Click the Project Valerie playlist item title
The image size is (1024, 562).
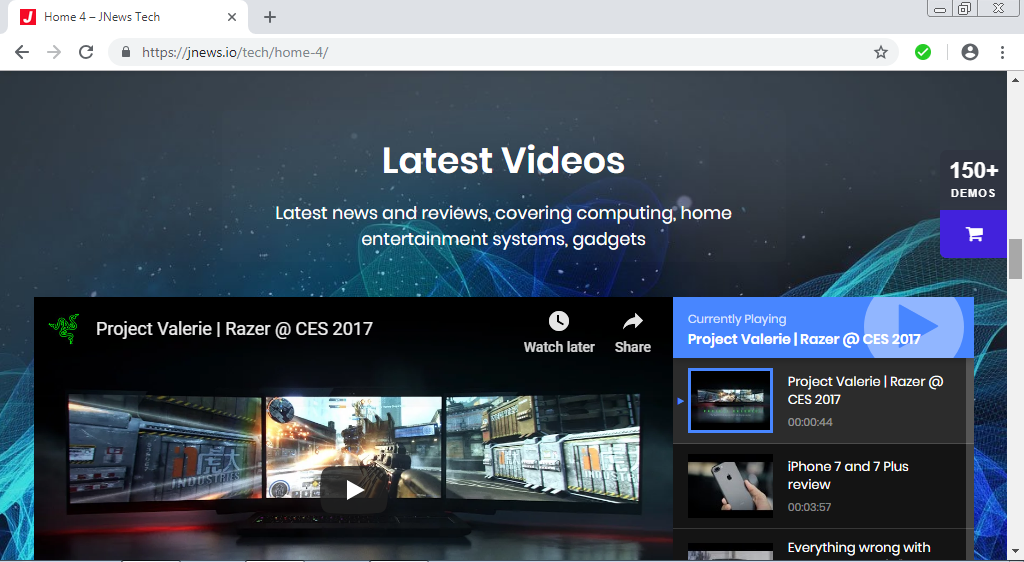[x=865, y=390]
